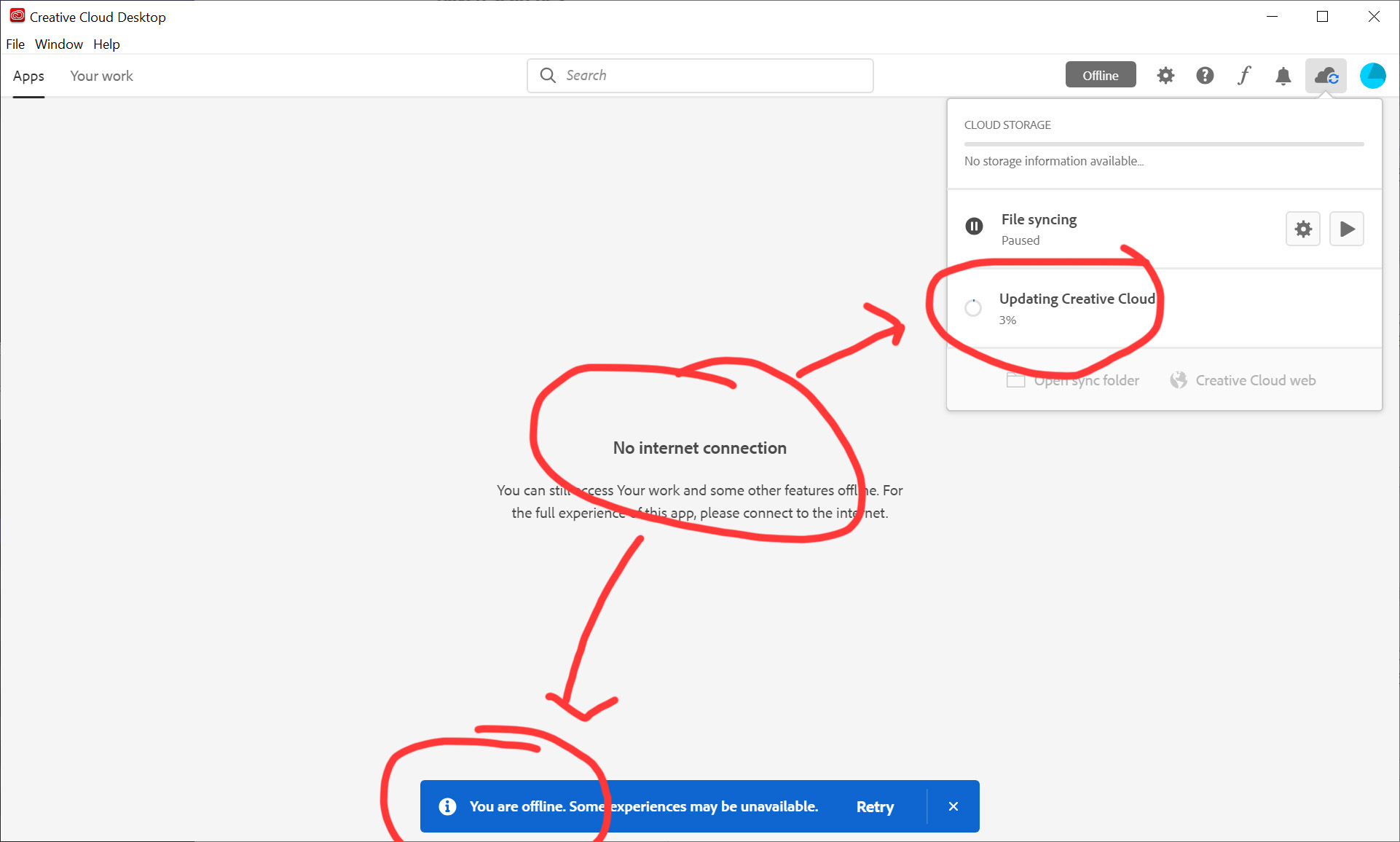Screen dimensions: 1400x842
Task: Open the Window menu
Action: (x=58, y=44)
